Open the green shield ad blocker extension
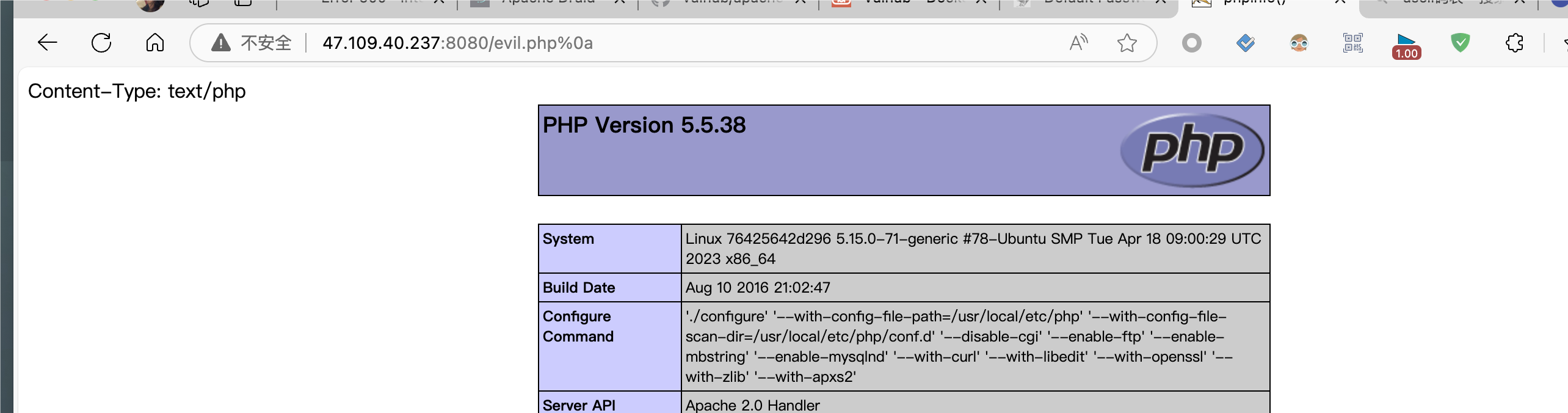The height and width of the screenshot is (413, 1568). point(1460,43)
